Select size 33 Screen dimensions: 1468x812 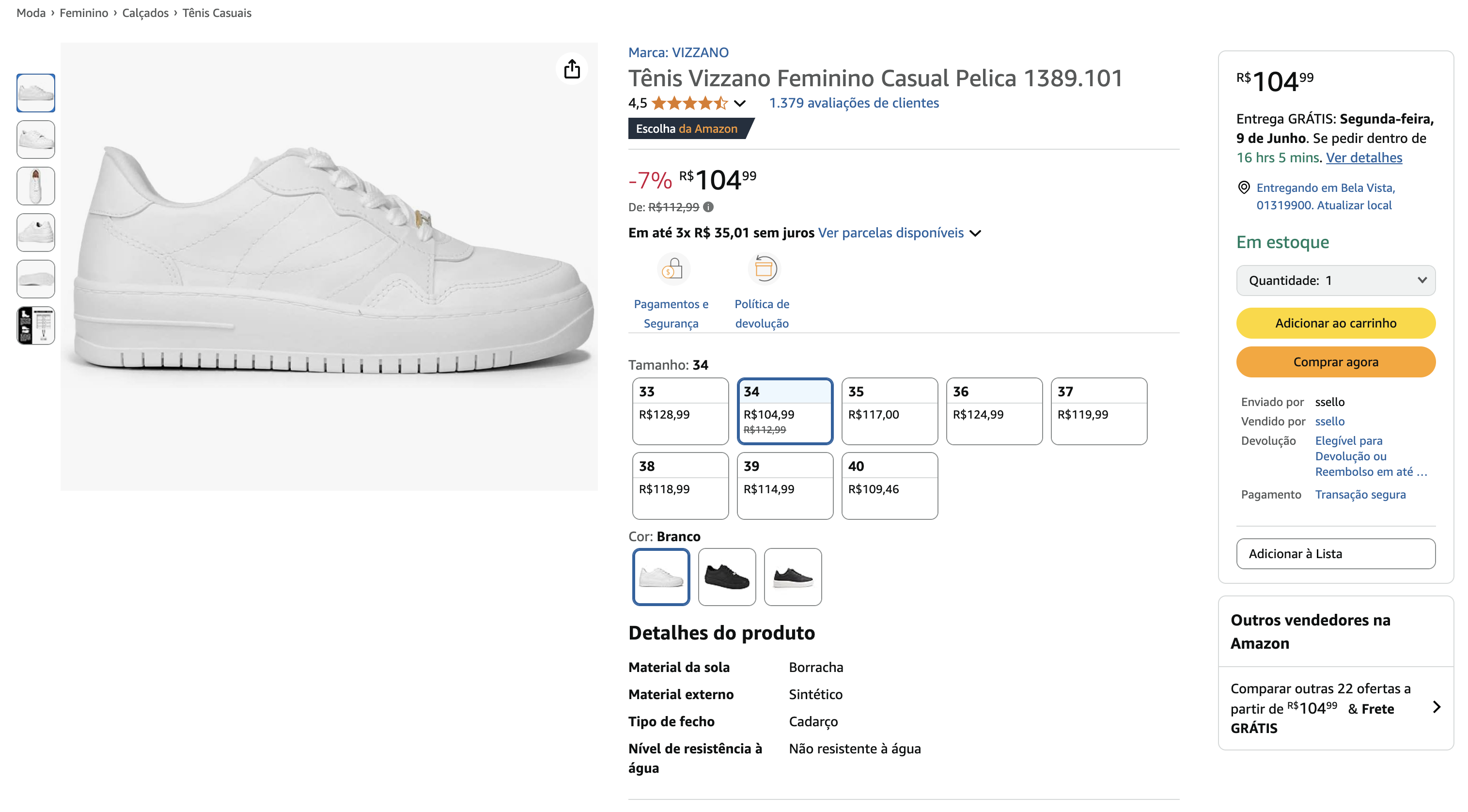(680, 411)
